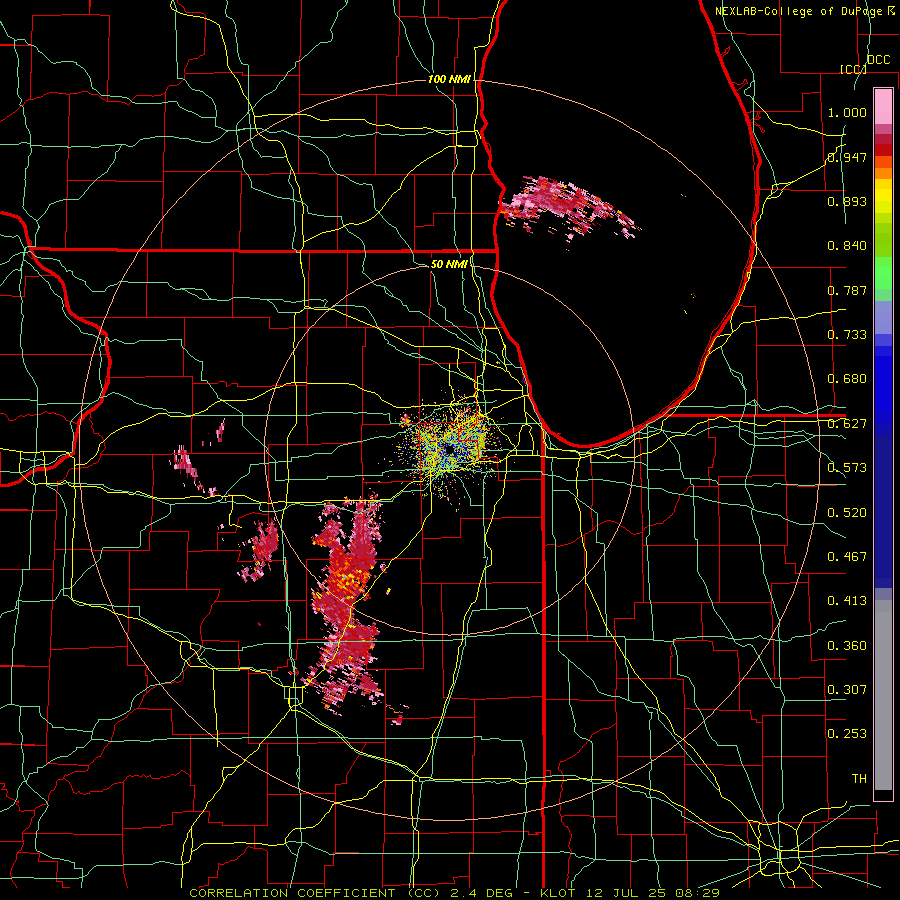The image size is (900, 900).
Task: Select the 0.680 scale value
Action: (x=847, y=379)
